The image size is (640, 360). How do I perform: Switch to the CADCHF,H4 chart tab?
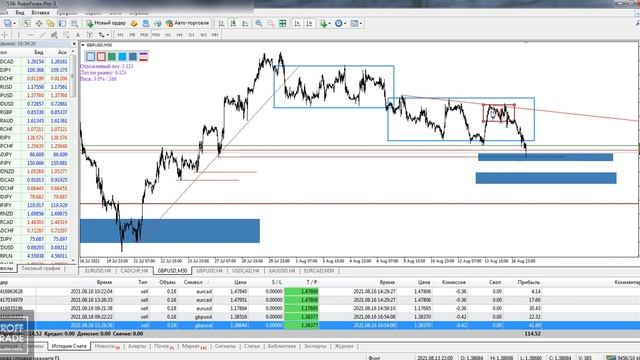click(134, 271)
